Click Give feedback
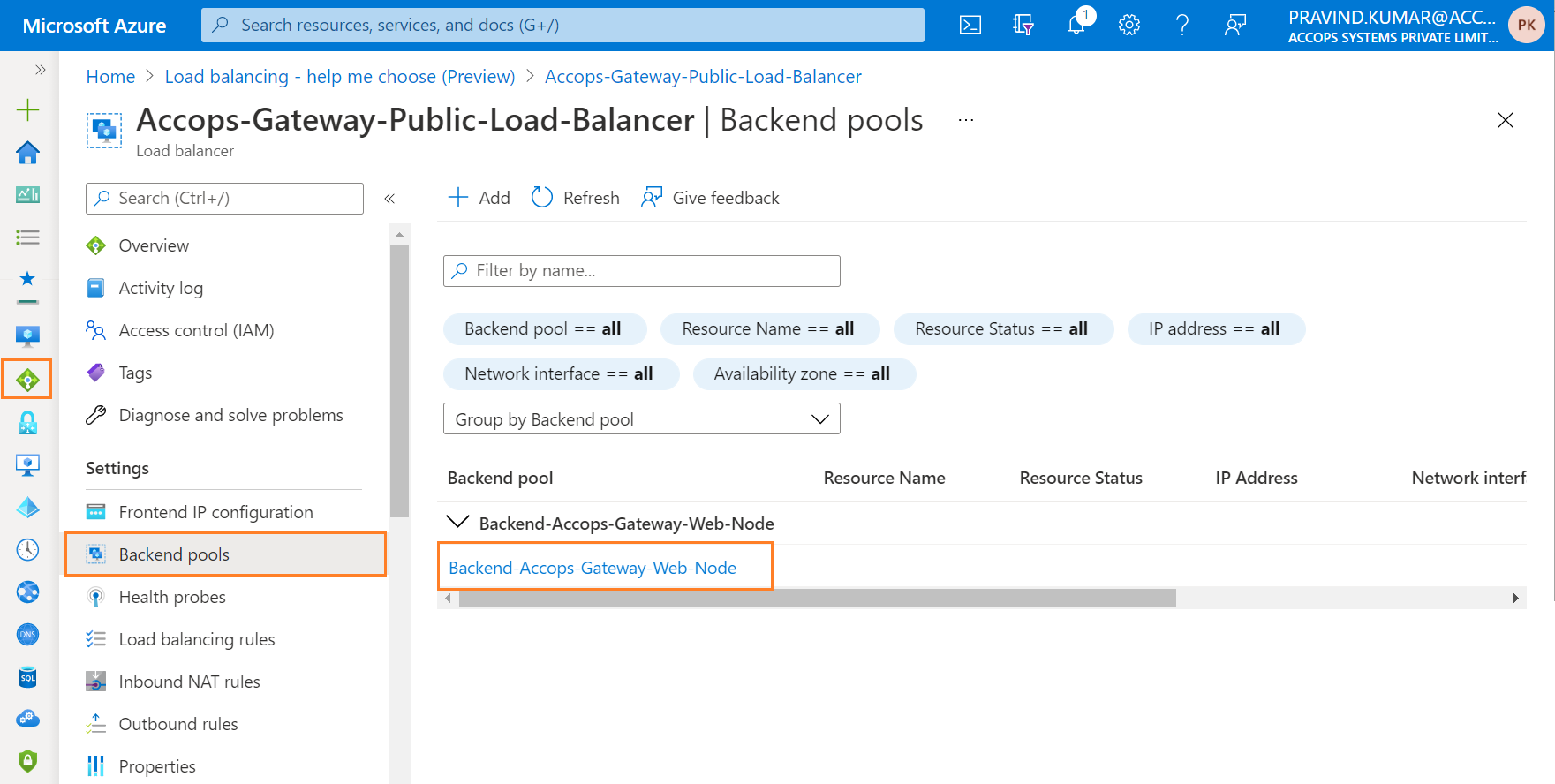The height and width of the screenshot is (784, 1555). [711, 198]
